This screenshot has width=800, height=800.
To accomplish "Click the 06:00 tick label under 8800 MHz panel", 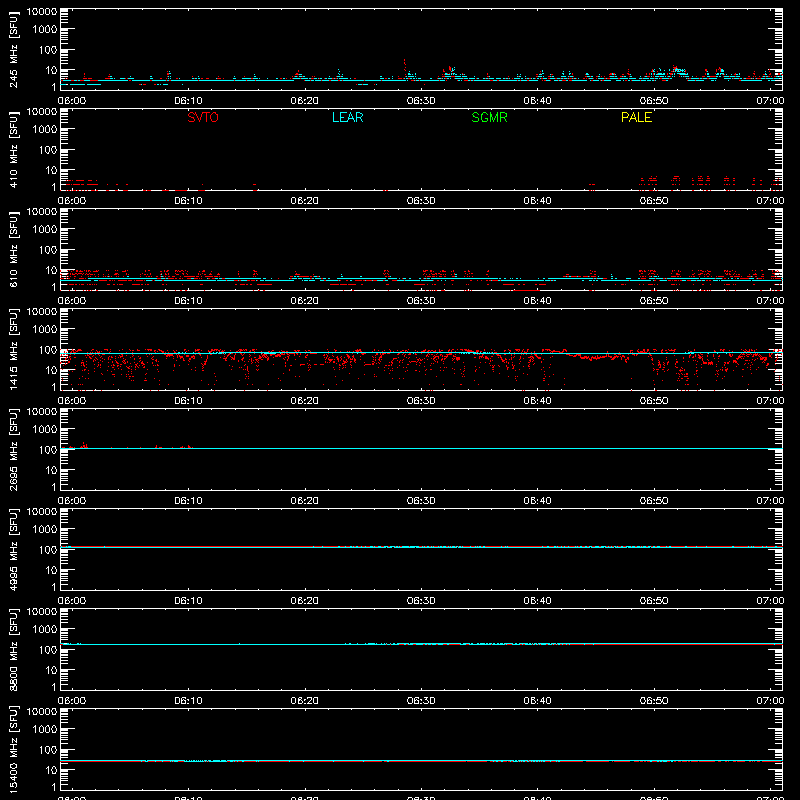I will 71,701.
